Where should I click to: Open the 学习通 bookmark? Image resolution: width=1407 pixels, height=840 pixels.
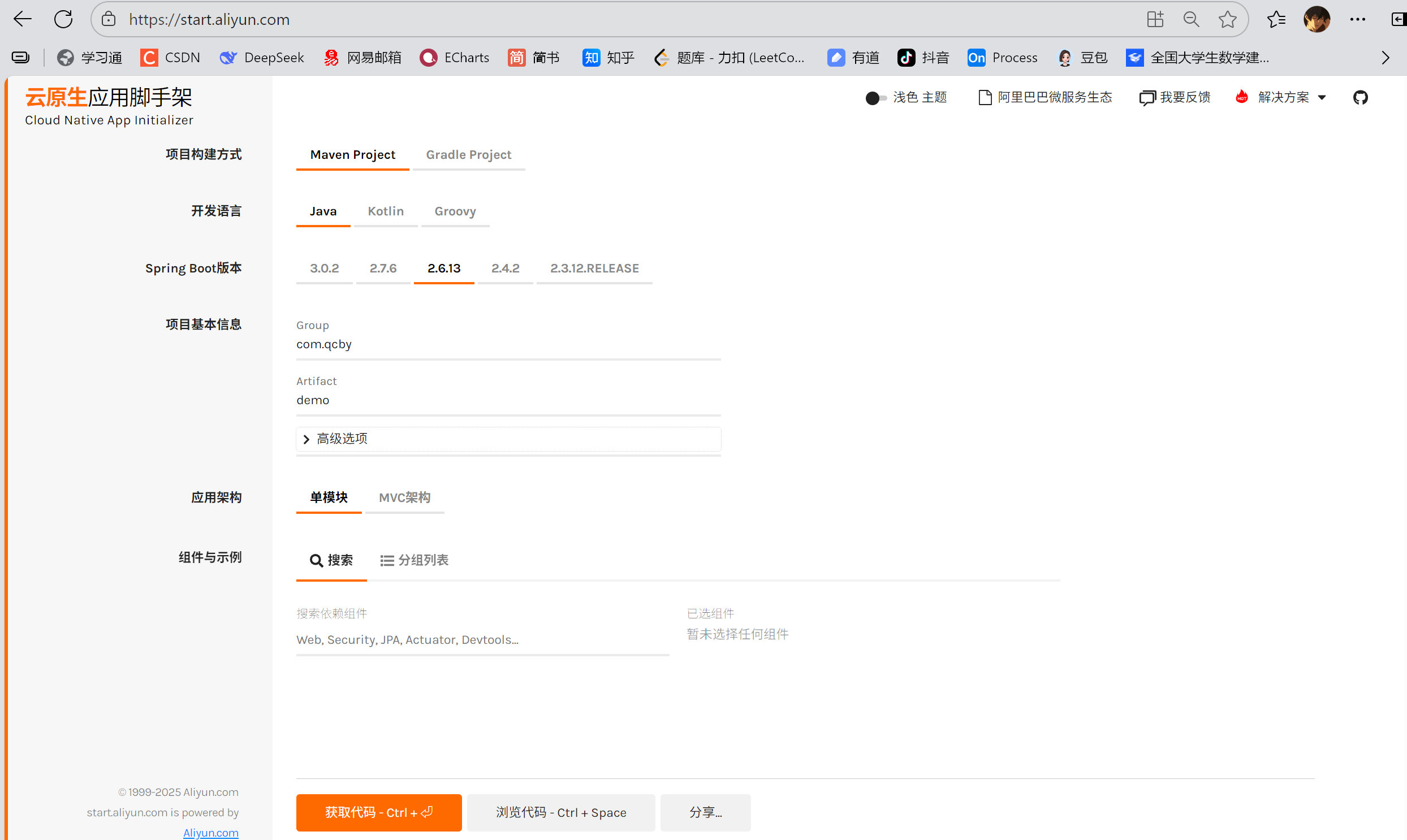(89, 58)
